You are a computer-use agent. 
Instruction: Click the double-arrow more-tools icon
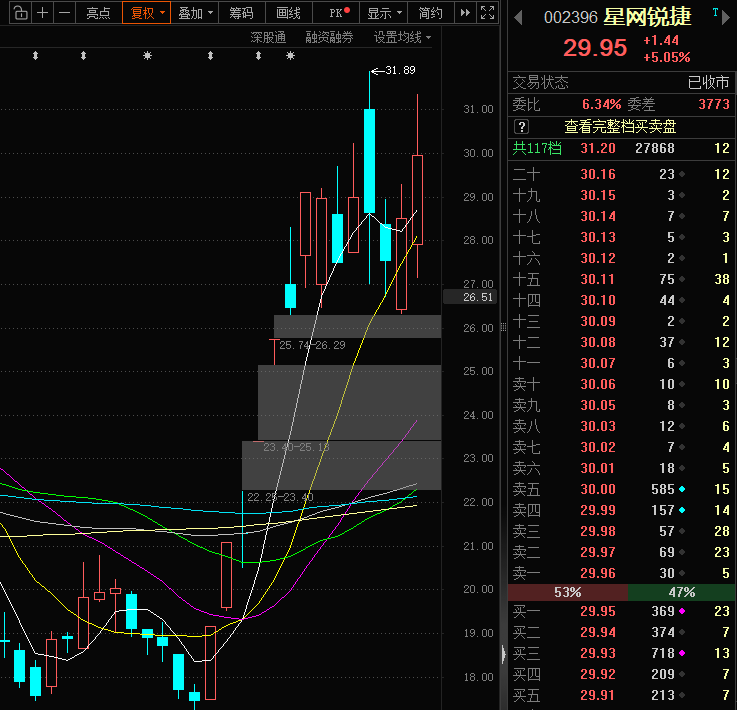click(465, 13)
